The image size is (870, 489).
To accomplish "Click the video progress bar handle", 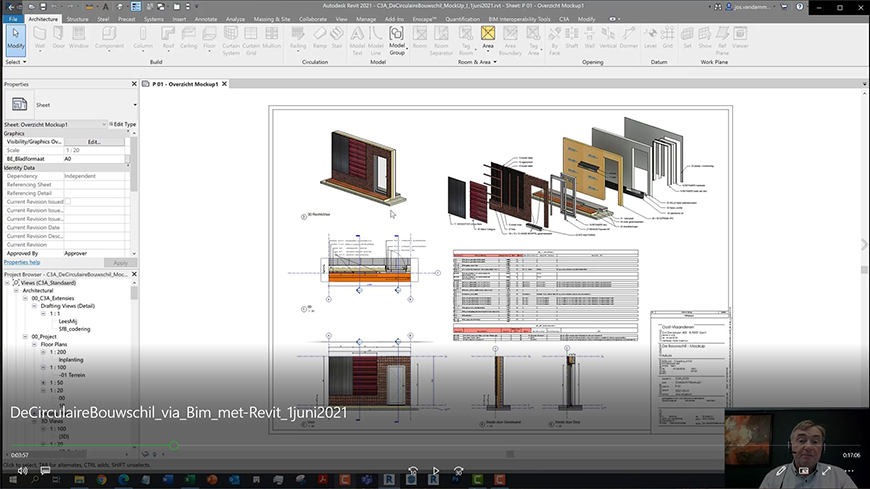I will click(x=174, y=445).
